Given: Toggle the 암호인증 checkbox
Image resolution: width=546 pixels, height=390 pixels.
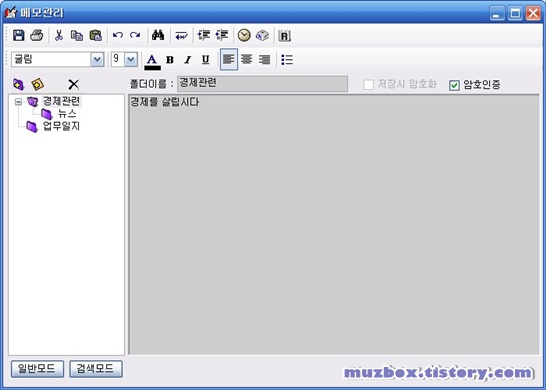Looking at the screenshot, I should click(x=454, y=85).
